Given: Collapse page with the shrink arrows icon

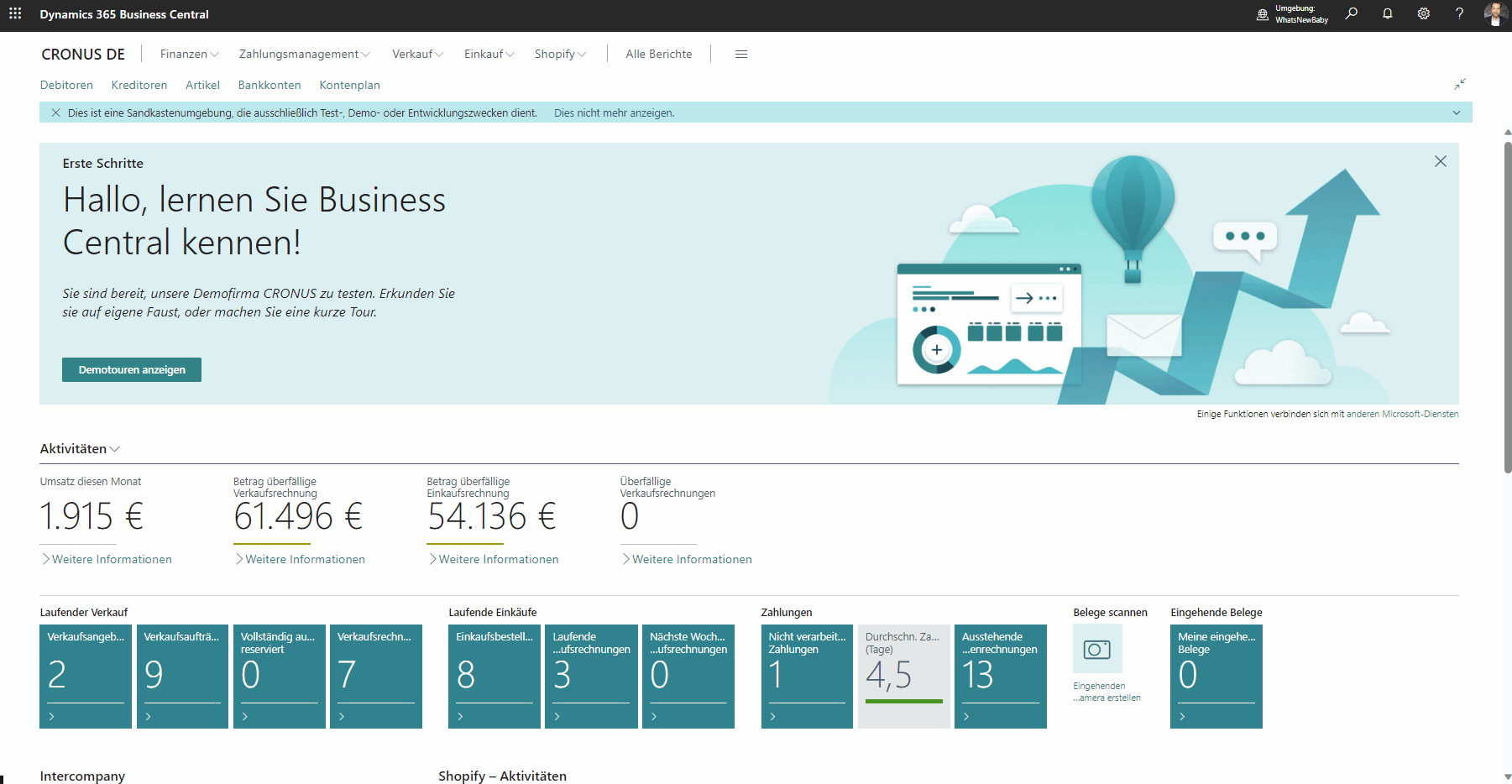Looking at the screenshot, I should tap(1460, 84).
